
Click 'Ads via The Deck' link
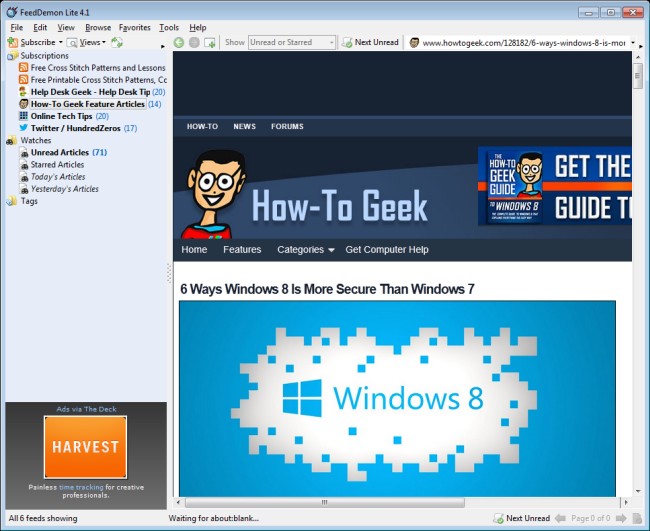click(x=86, y=409)
